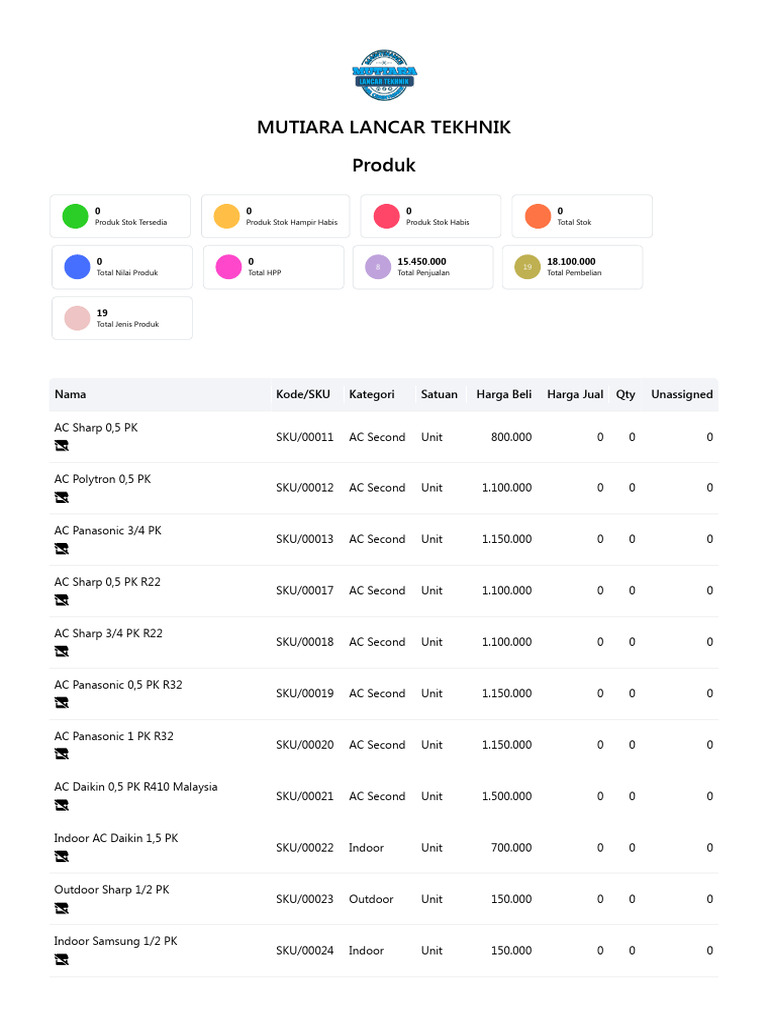Click the yellow Produk Stok Hampir Habis circle
This screenshot has width=768, height=1024.
[227, 216]
